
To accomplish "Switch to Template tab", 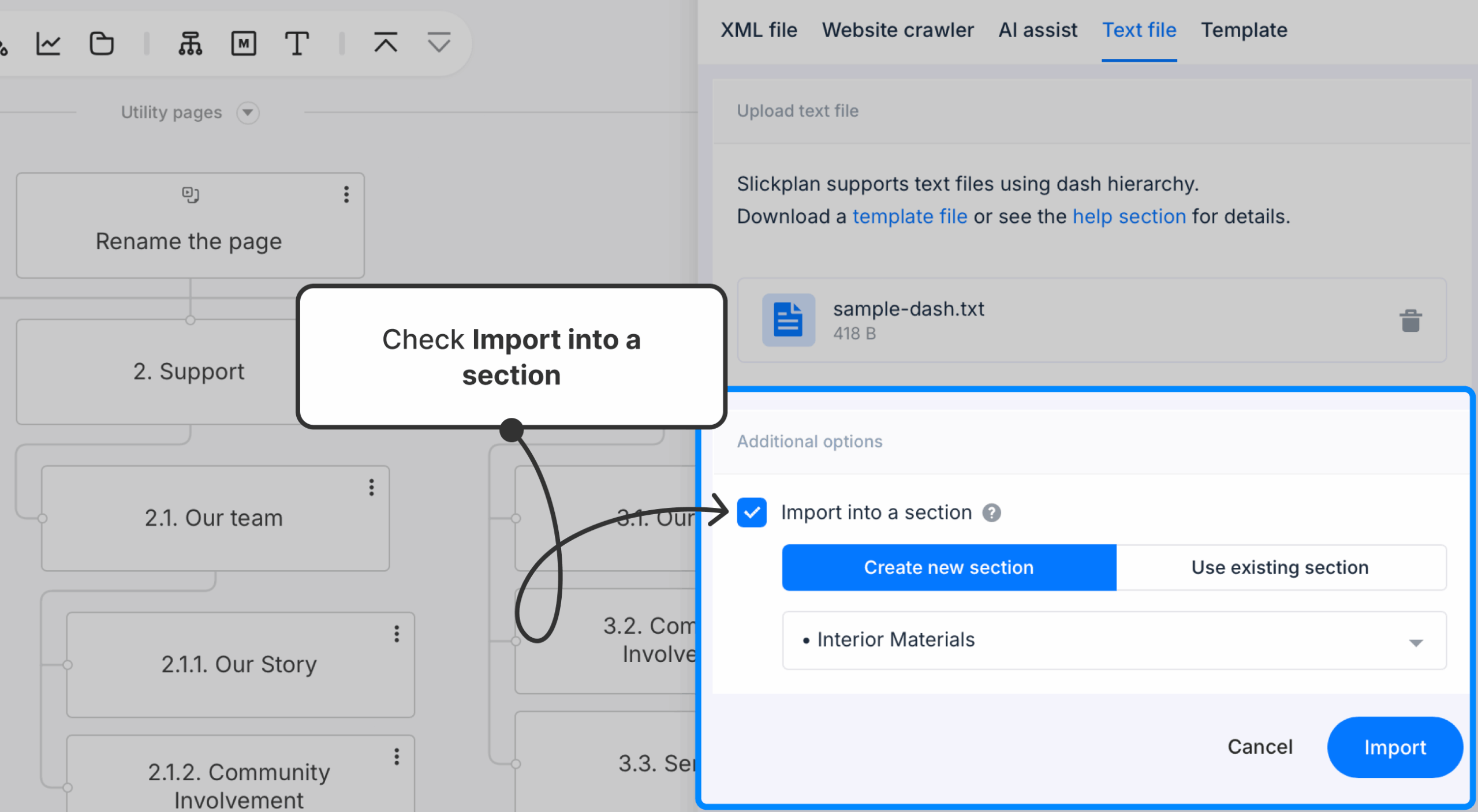I will click(1244, 30).
